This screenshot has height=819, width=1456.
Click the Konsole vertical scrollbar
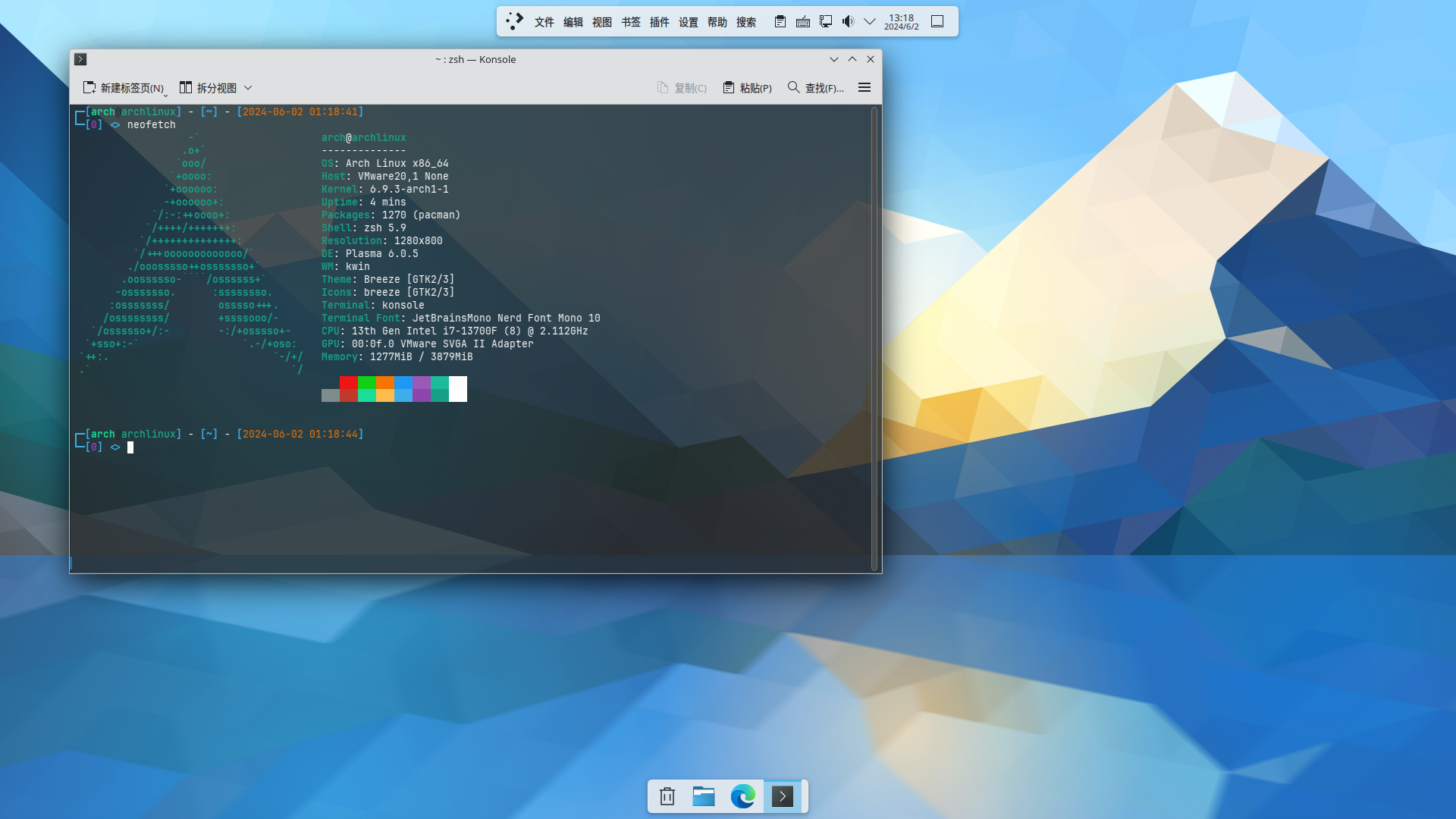pyautogui.click(x=874, y=337)
